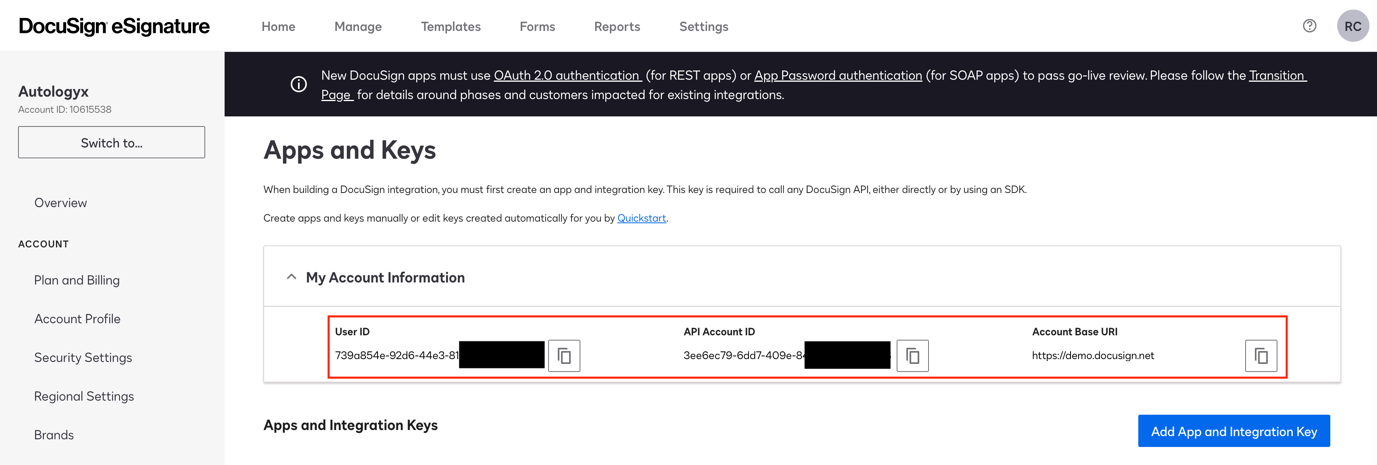Image resolution: width=1377 pixels, height=465 pixels.
Task: Open Account Profile in sidebar
Action: click(77, 319)
